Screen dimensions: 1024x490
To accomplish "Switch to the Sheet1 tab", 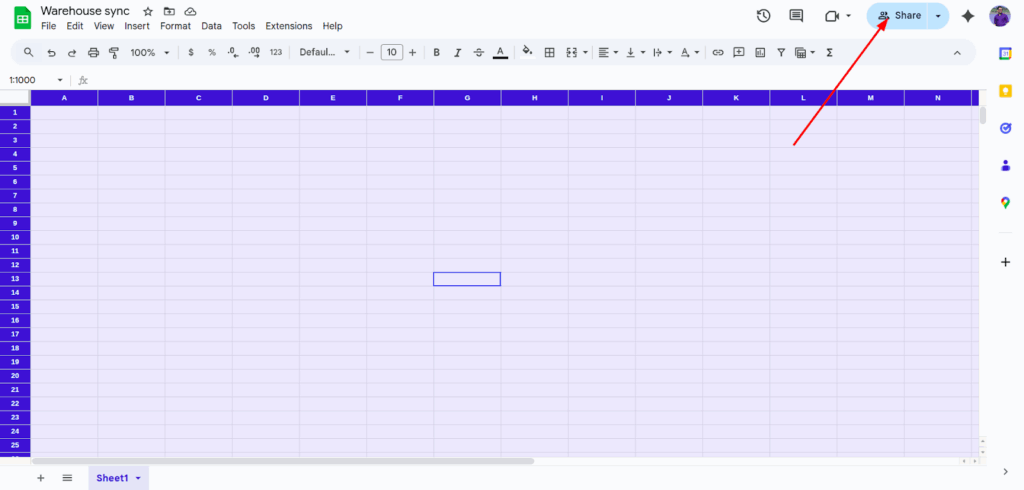I will [112, 478].
